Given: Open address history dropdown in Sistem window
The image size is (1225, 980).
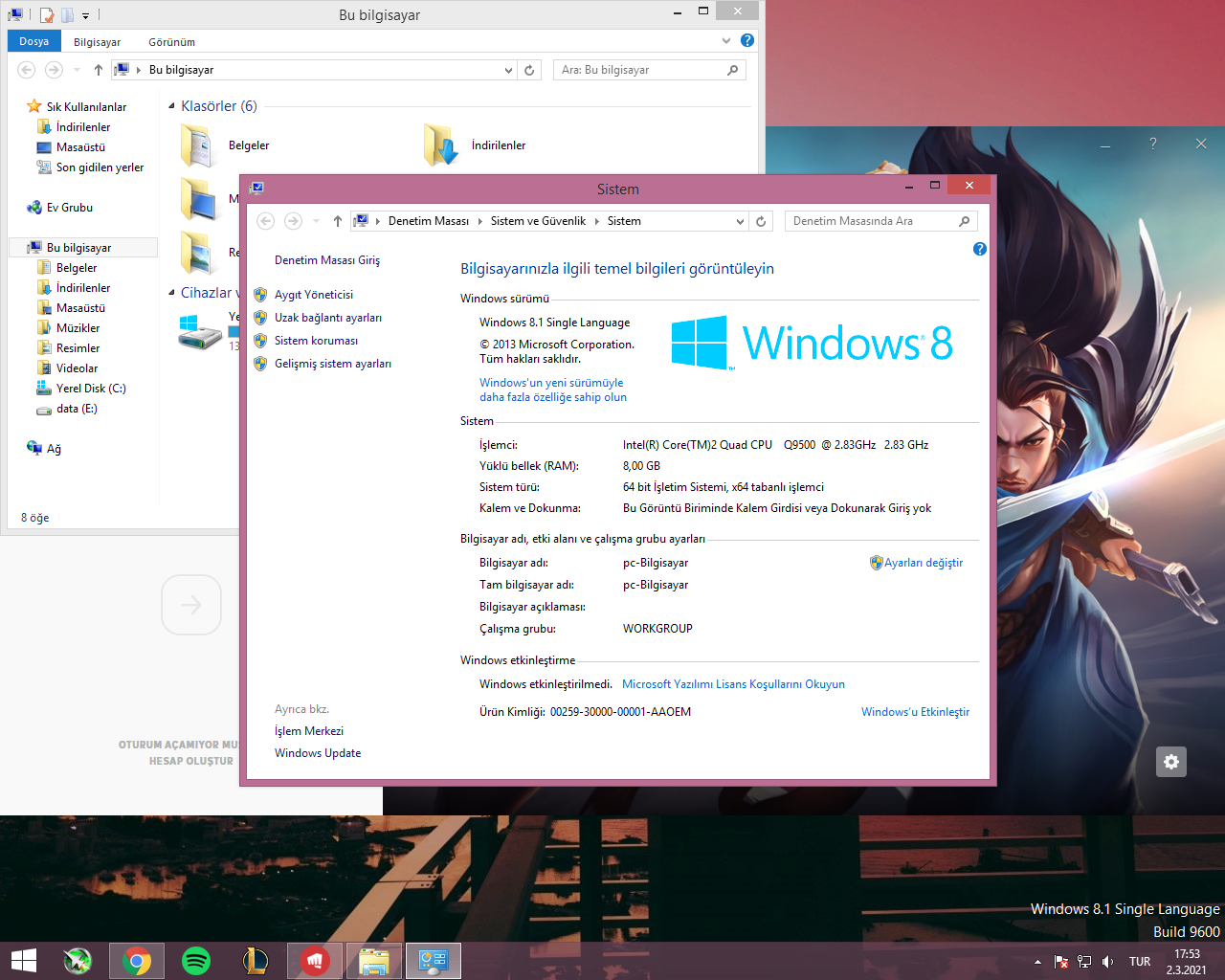Looking at the screenshot, I should point(740,221).
